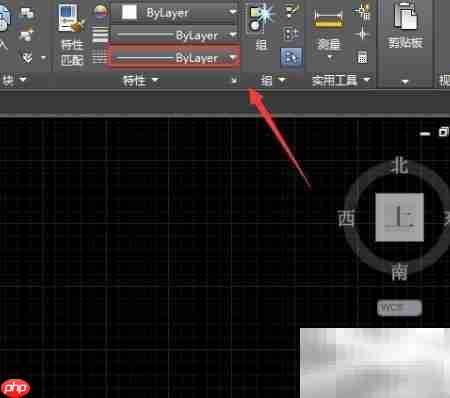
Task: Minimize the drawing viewport window
Action: [425, 133]
